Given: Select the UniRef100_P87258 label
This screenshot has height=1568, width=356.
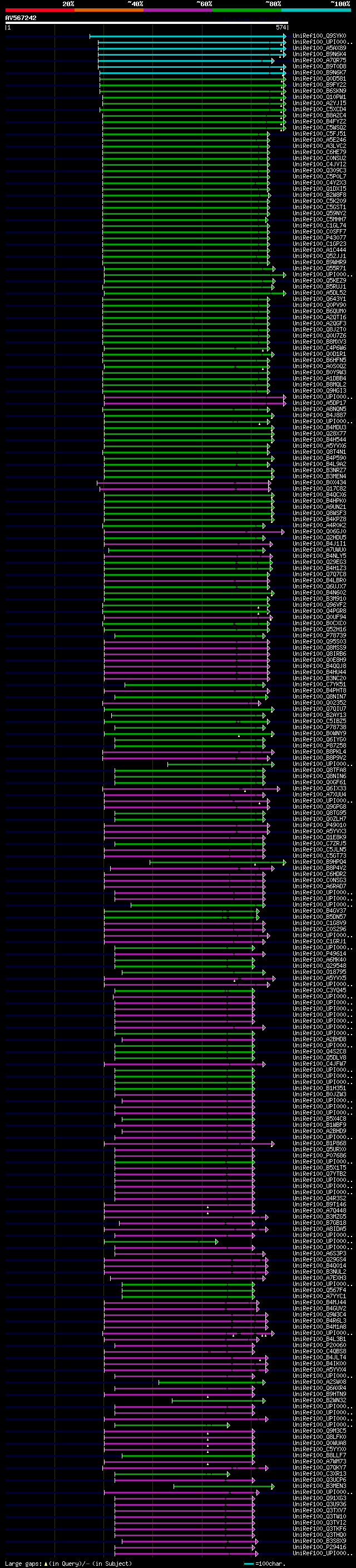Looking at the screenshot, I should (x=319, y=745).
